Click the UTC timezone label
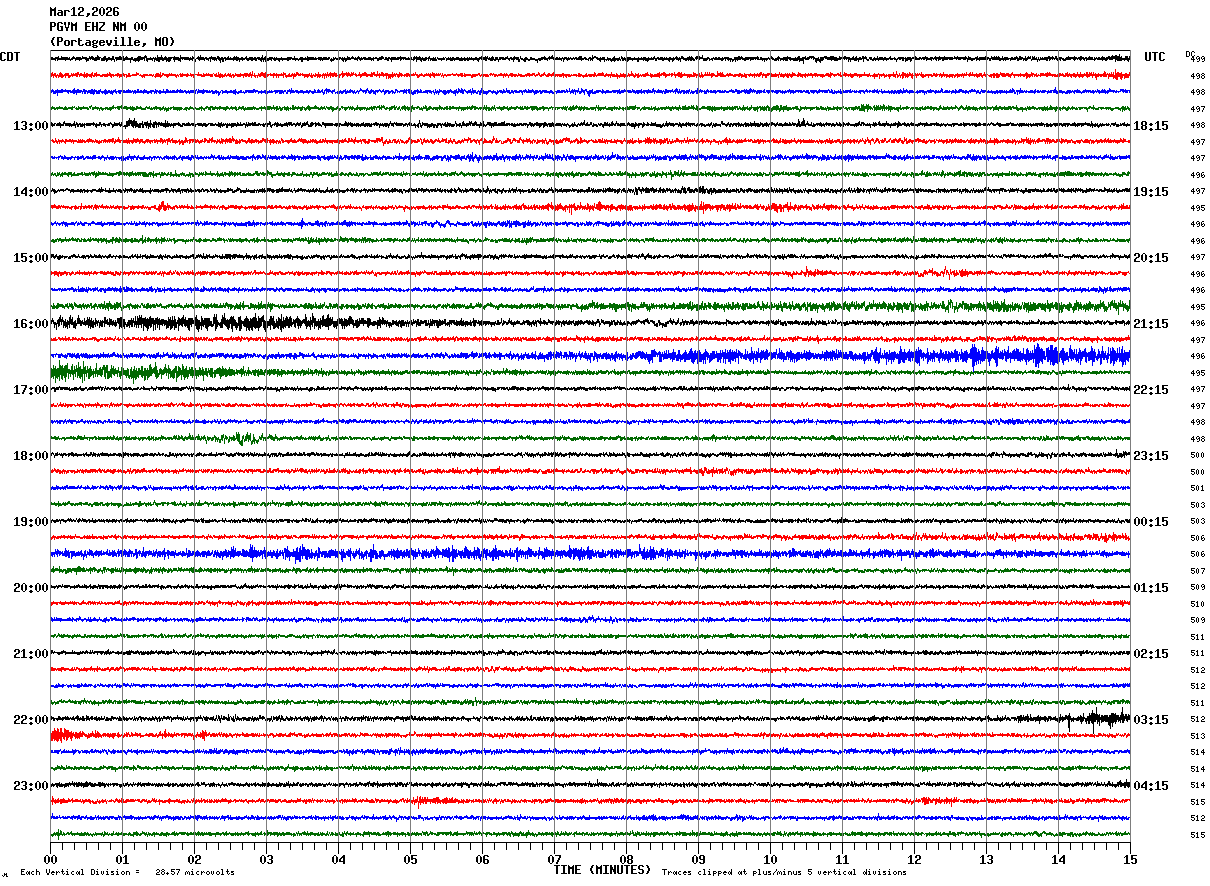This screenshot has height=886, width=1210. pyautogui.click(x=1155, y=57)
